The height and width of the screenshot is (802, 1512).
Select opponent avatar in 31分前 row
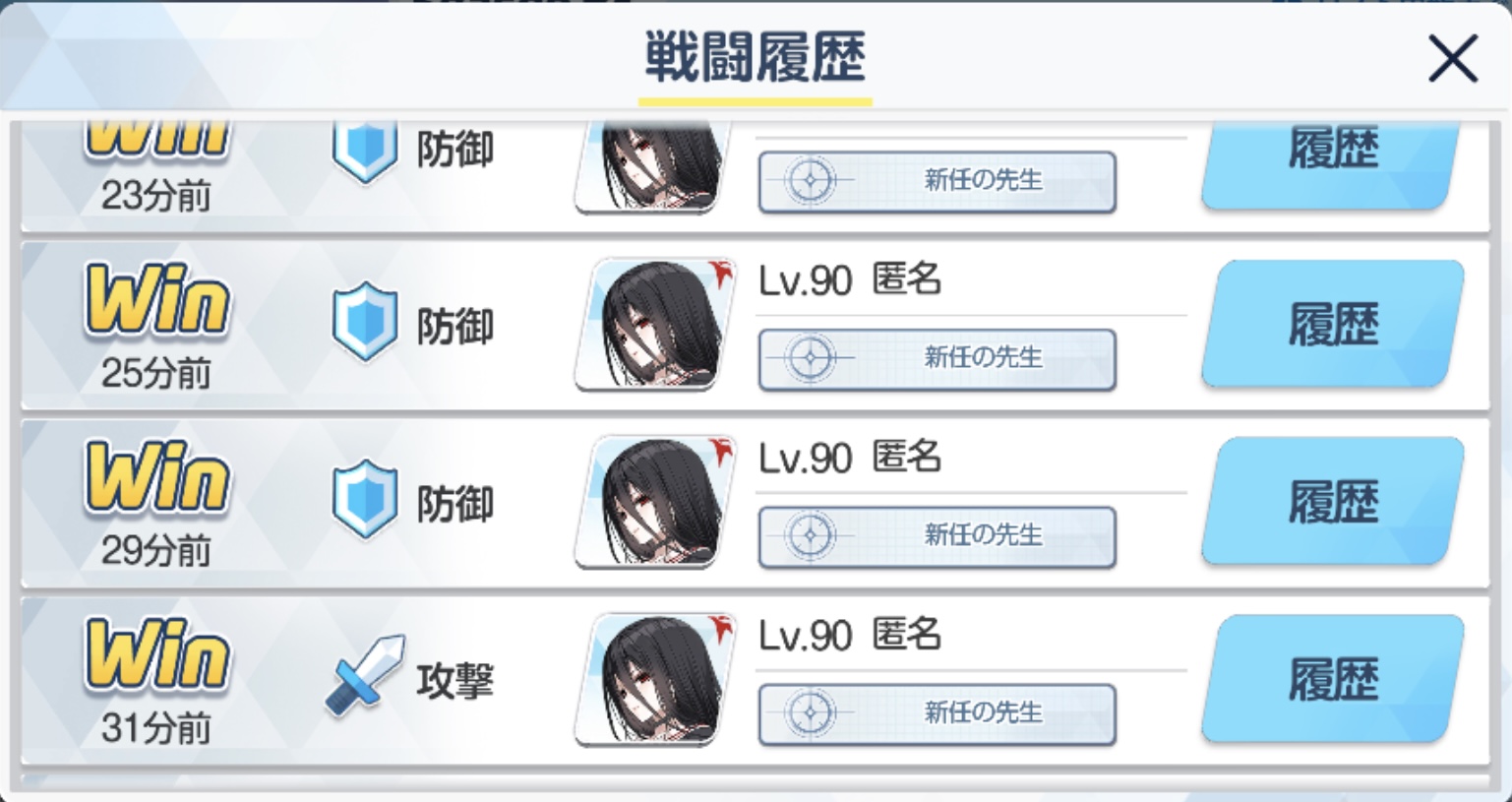pos(656,679)
